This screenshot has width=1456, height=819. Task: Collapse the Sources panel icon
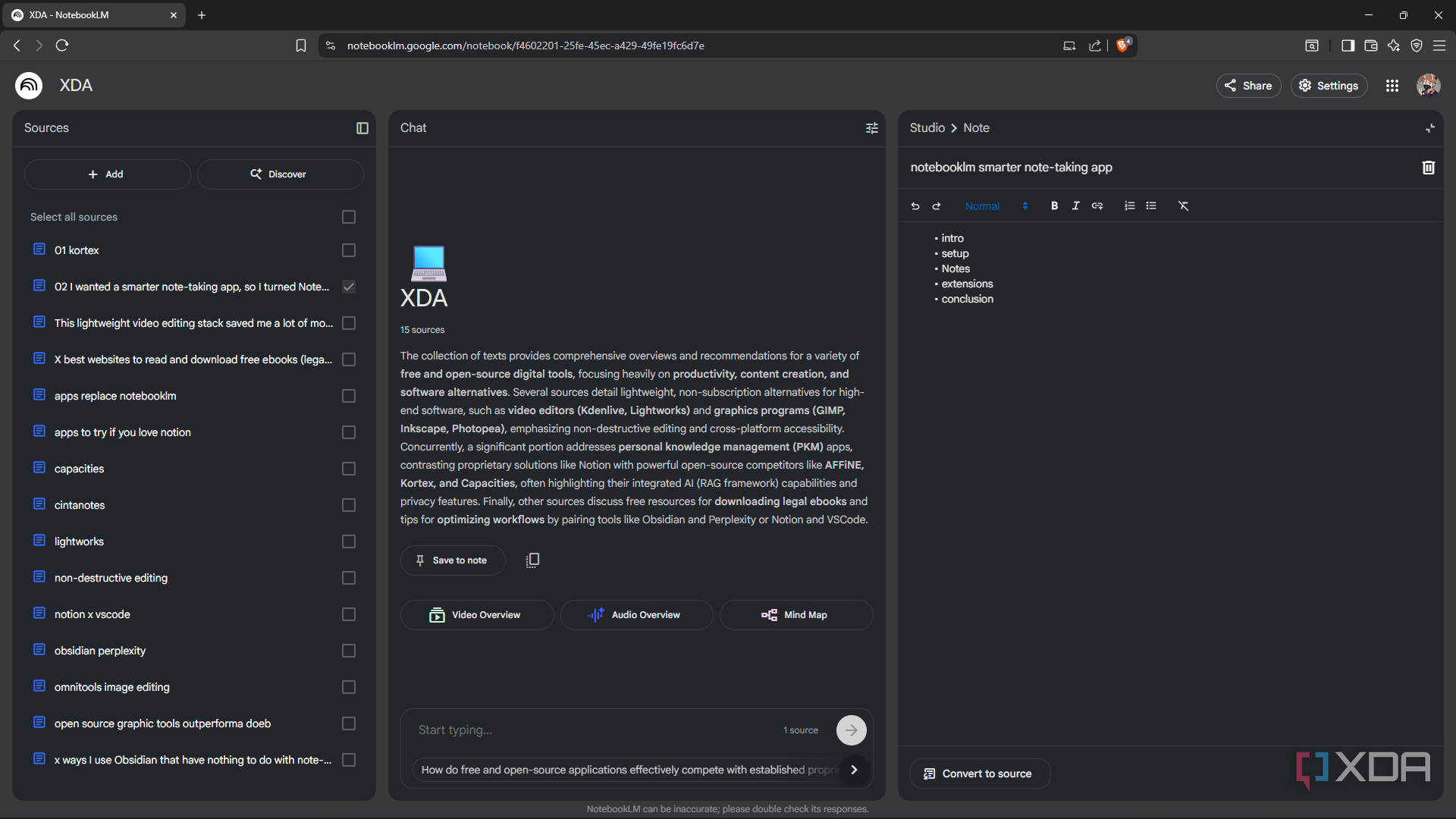362,128
